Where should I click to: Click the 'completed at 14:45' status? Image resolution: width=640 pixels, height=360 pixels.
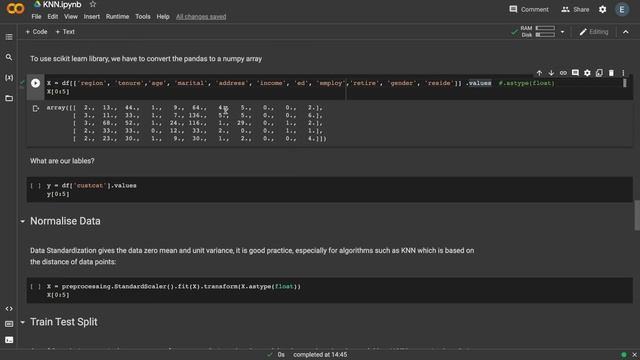point(320,355)
